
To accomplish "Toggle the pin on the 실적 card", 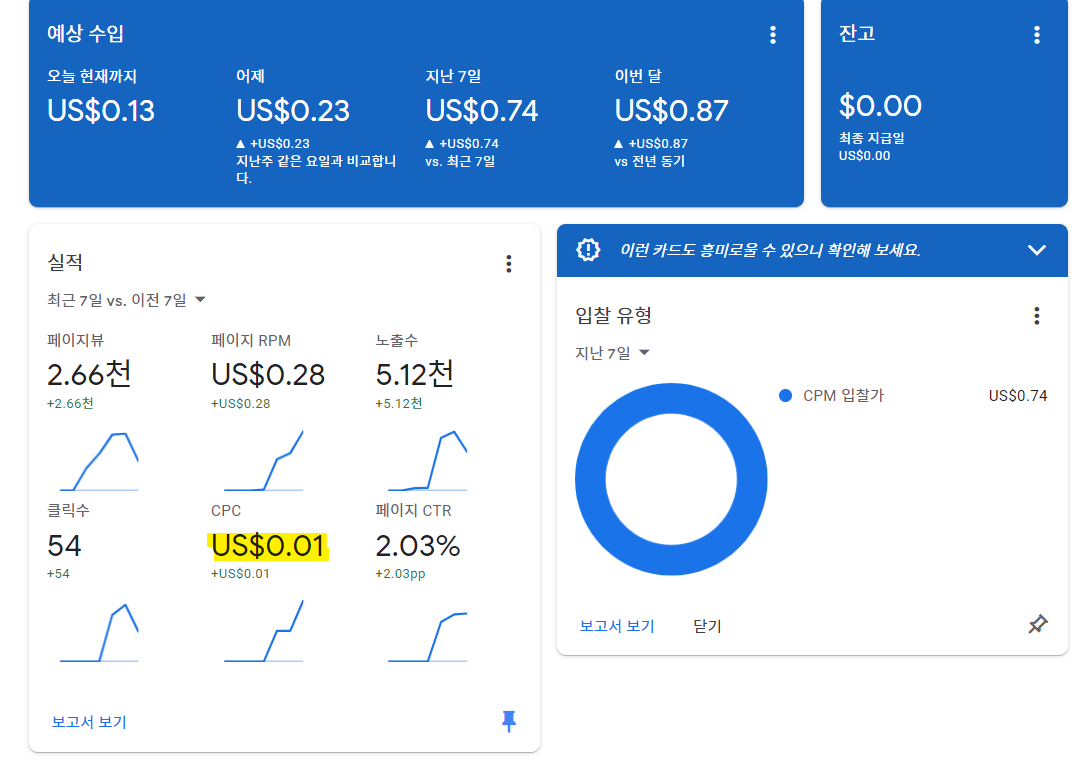I will (x=510, y=721).
